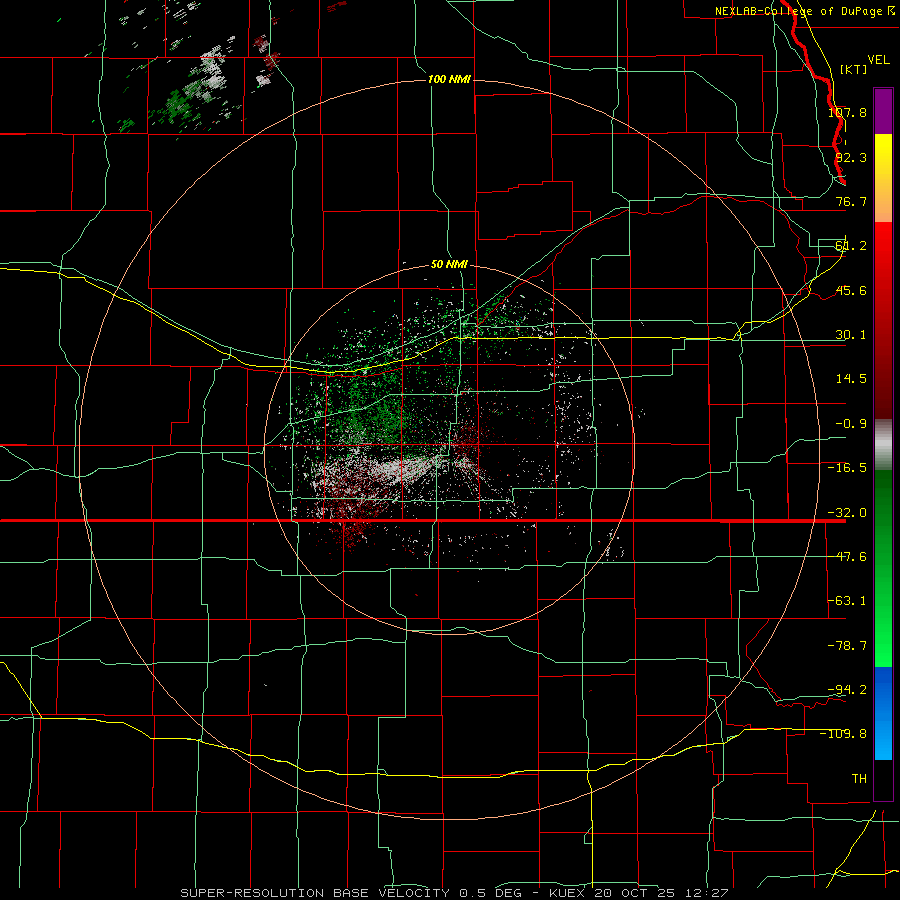Click the TH threshold label in legend
This screenshot has height=900, width=900.
click(859, 778)
